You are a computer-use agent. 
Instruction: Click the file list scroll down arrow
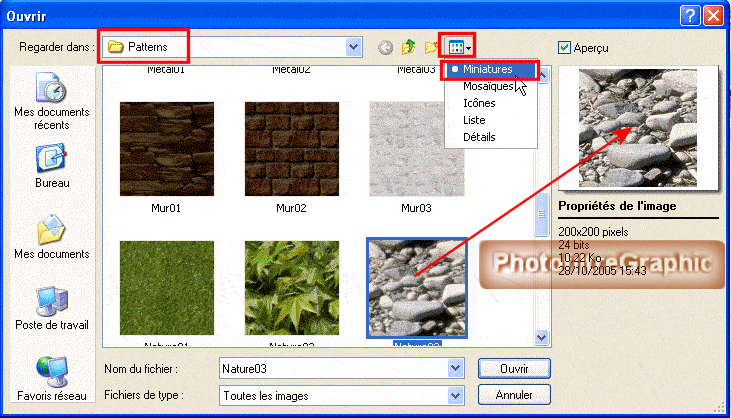tap(543, 338)
